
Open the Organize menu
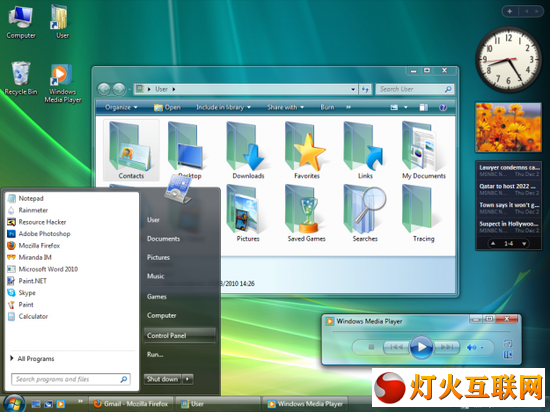click(x=121, y=107)
